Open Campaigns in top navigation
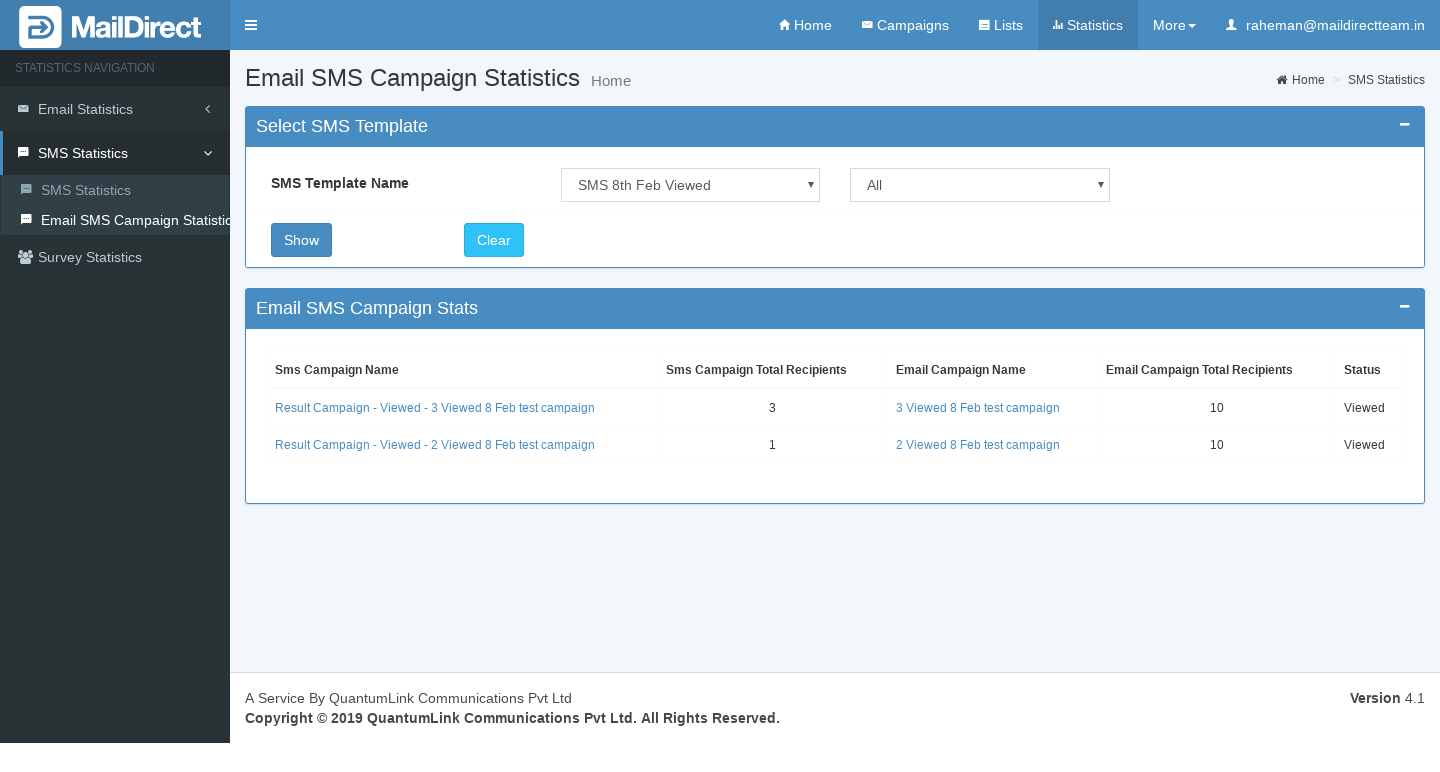1440x772 pixels. (905, 25)
